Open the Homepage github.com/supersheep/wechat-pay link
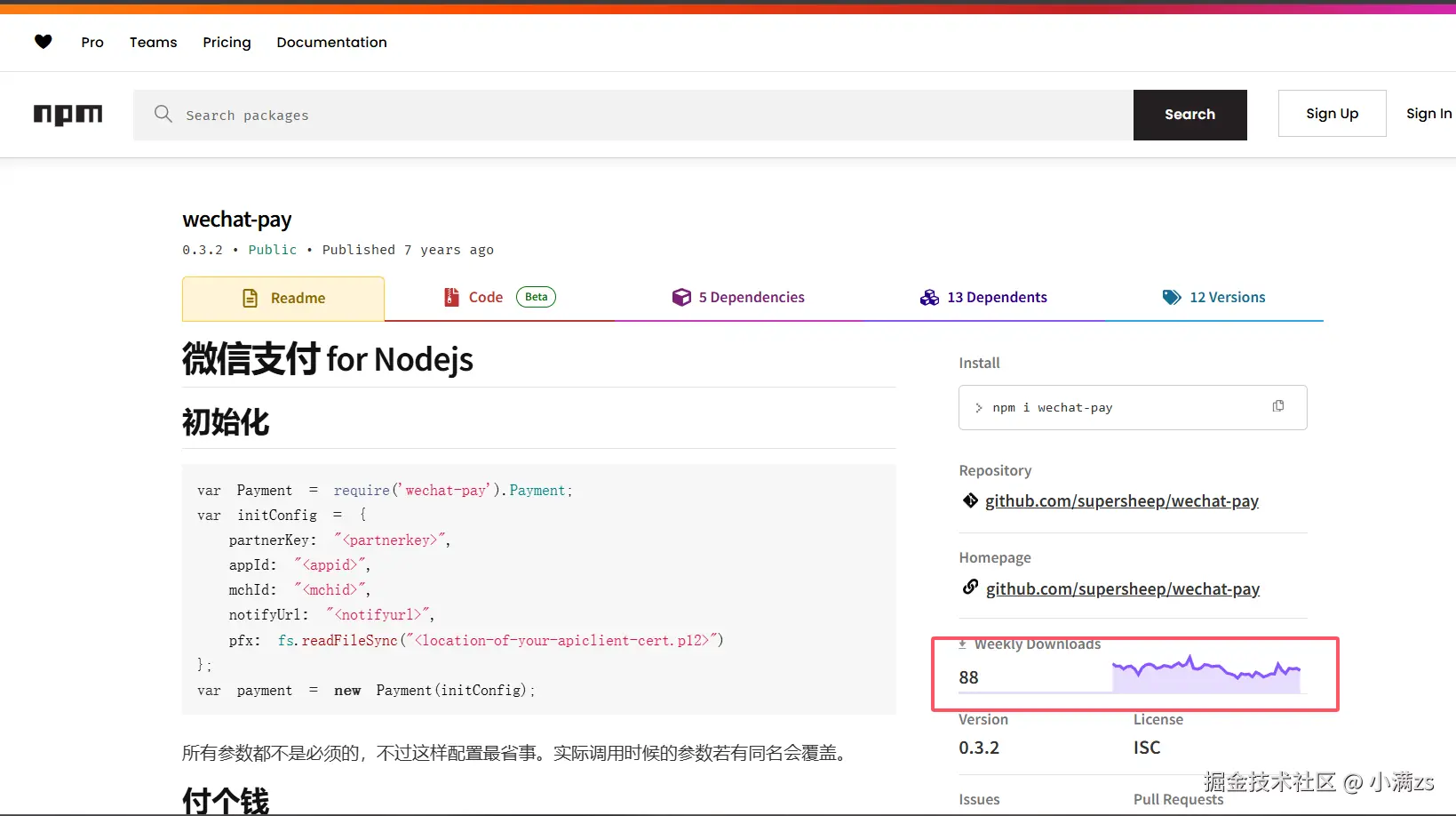Image resolution: width=1456 pixels, height=816 pixels. (x=1123, y=589)
